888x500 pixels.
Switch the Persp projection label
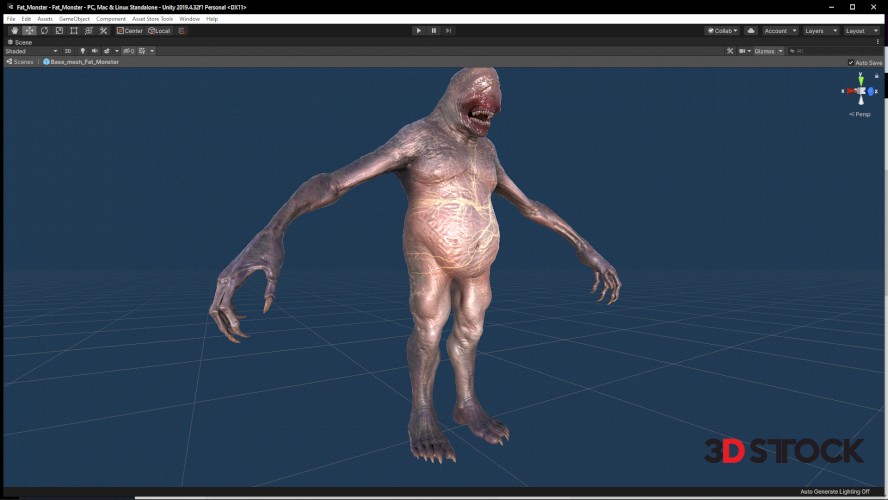pyautogui.click(x=860, y=114)
